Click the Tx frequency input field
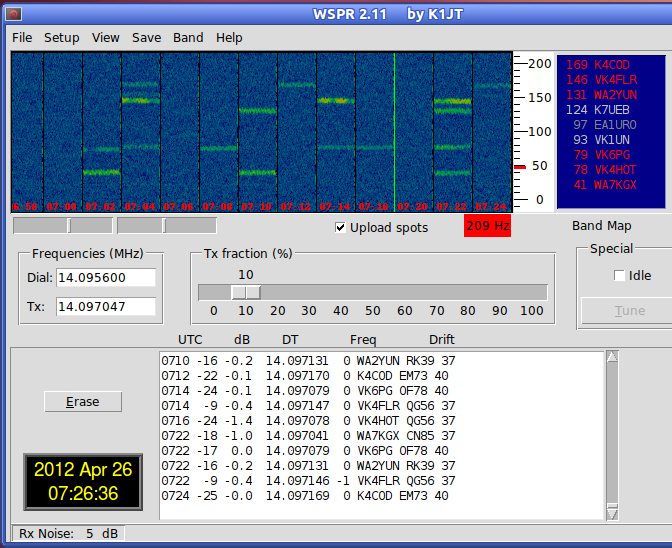This screenshot has height=548, width=672. coord(106,307)
